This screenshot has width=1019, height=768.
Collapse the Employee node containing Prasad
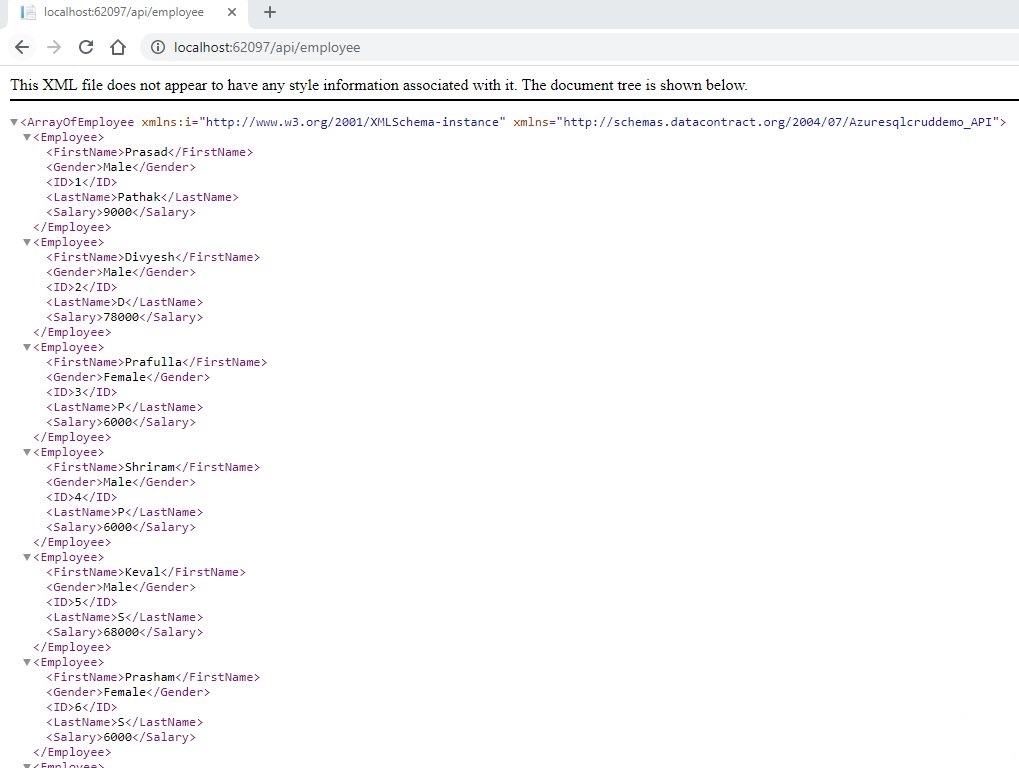coord(27,137)
